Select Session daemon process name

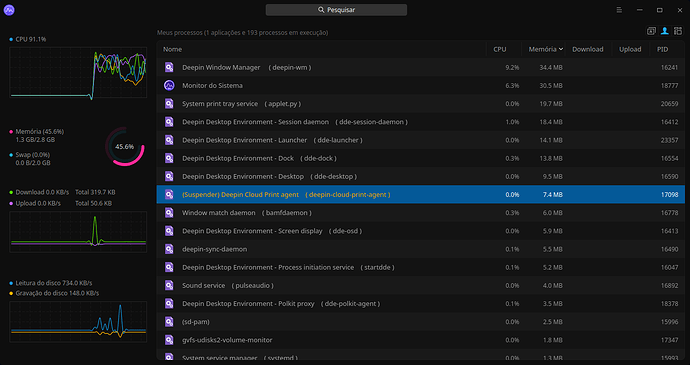pos(295,122)
